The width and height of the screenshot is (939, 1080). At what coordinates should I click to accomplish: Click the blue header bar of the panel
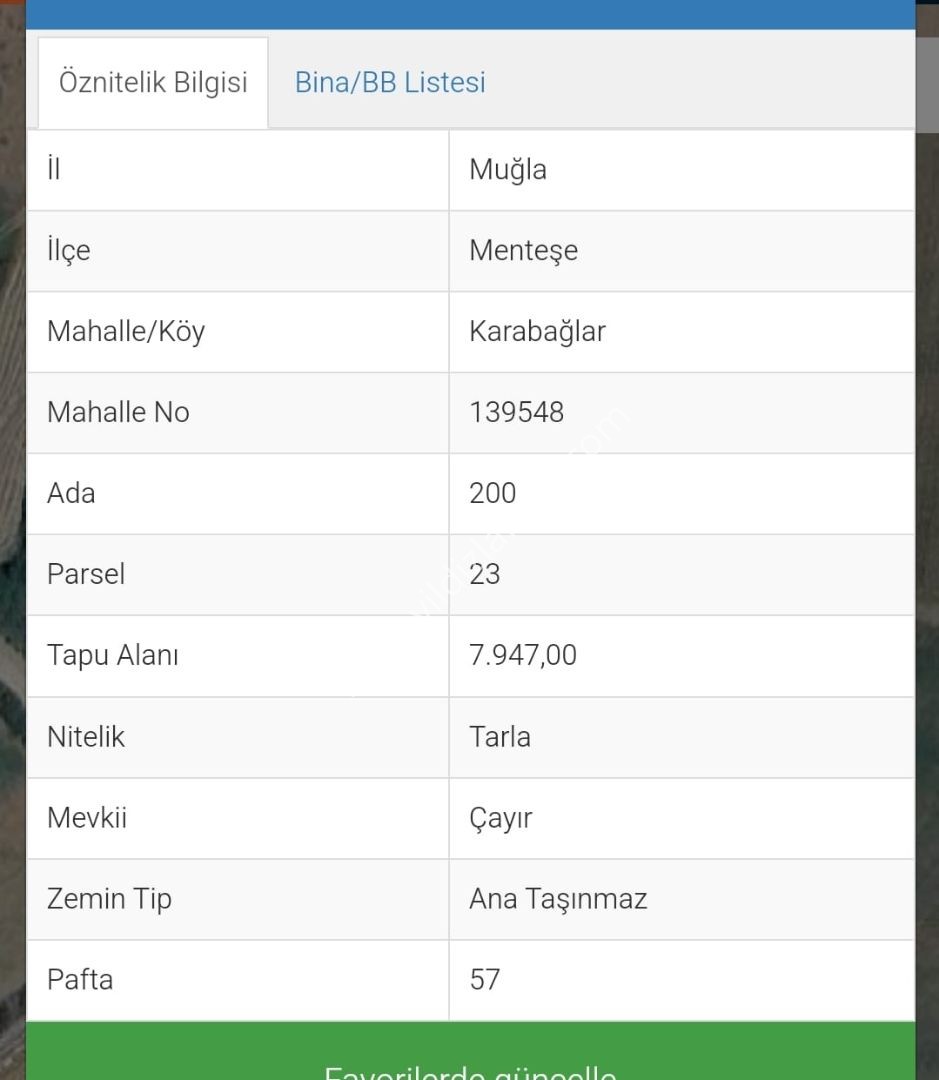click(x=471, y=14)
